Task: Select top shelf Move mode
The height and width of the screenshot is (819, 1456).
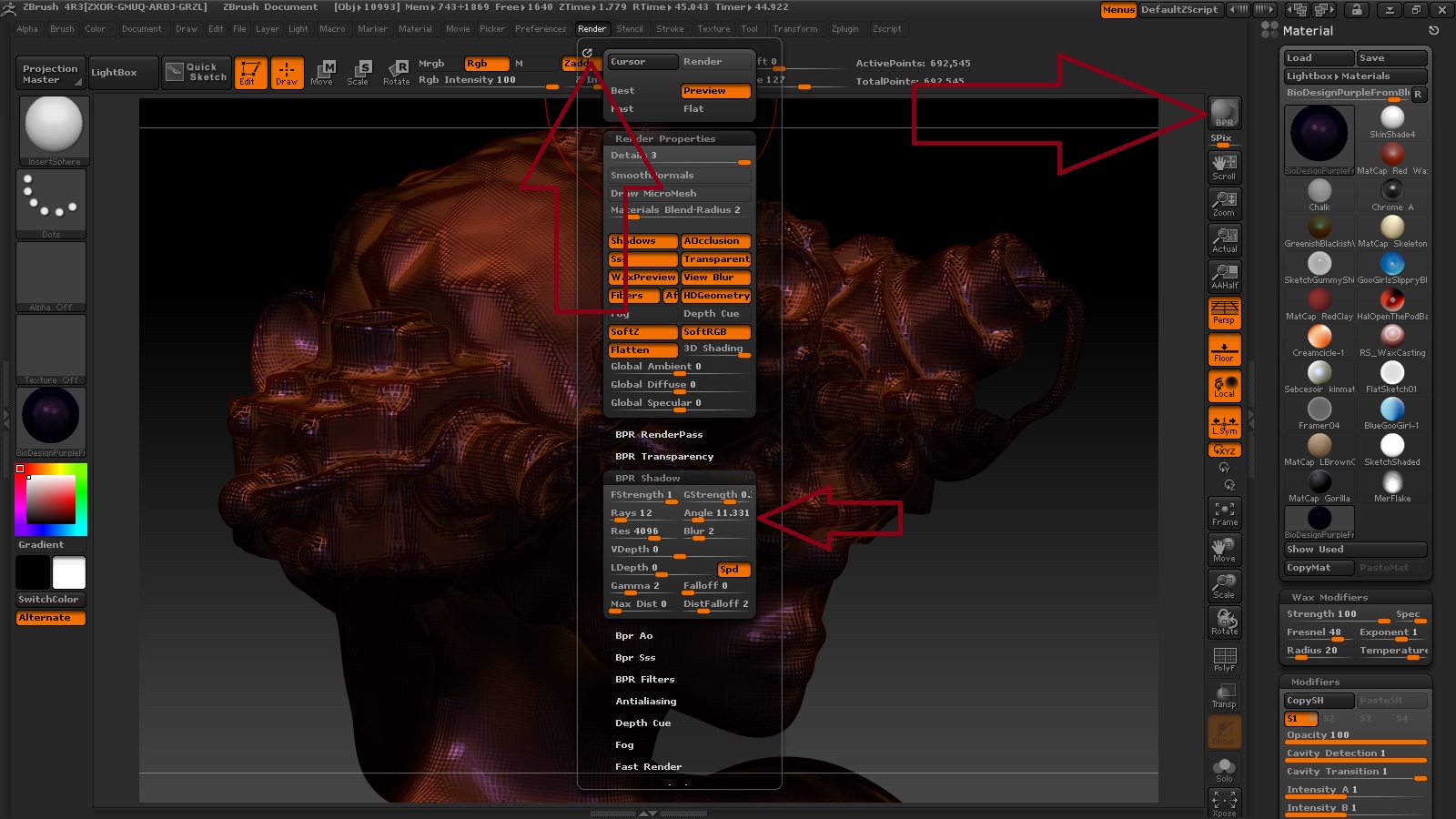Action: click(x=321, y=73)
